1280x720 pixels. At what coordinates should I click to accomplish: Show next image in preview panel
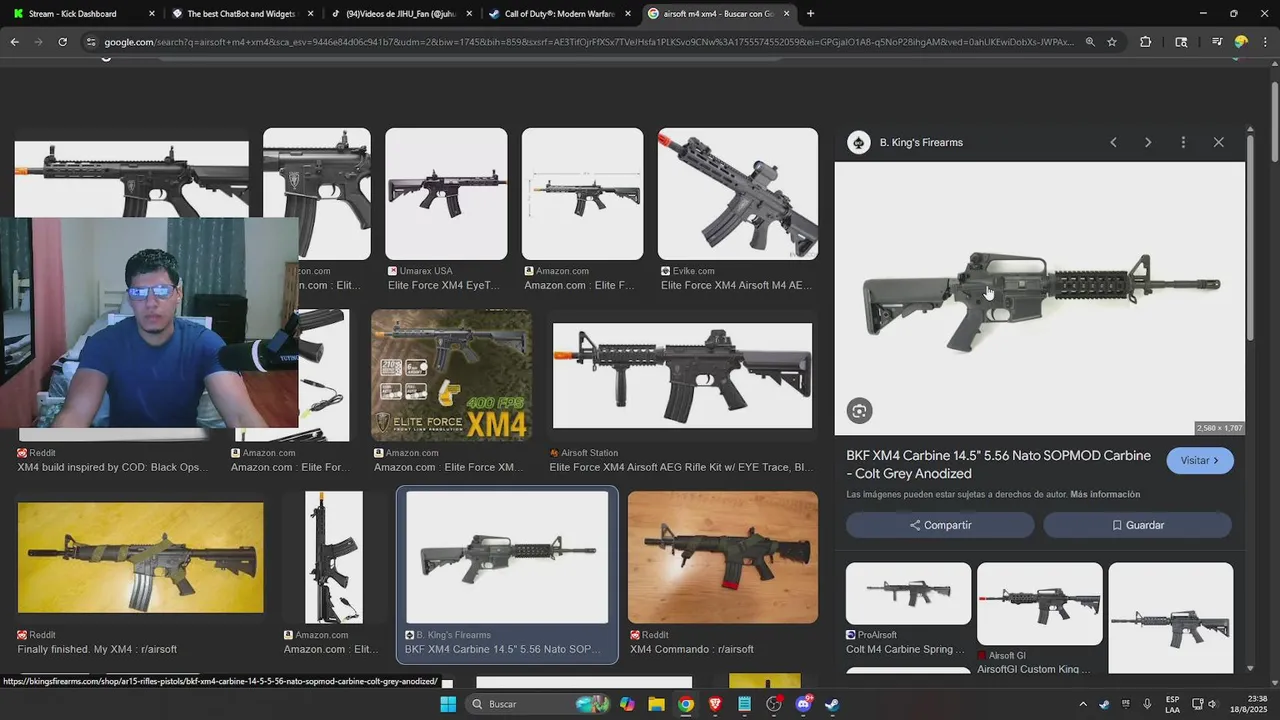(1148, 142)
